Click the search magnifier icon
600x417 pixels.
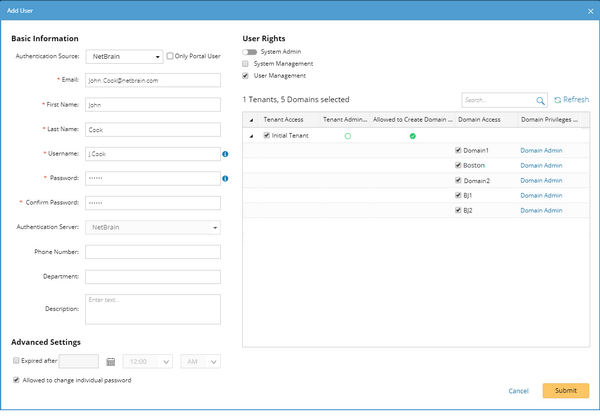[x=540, y=100]
